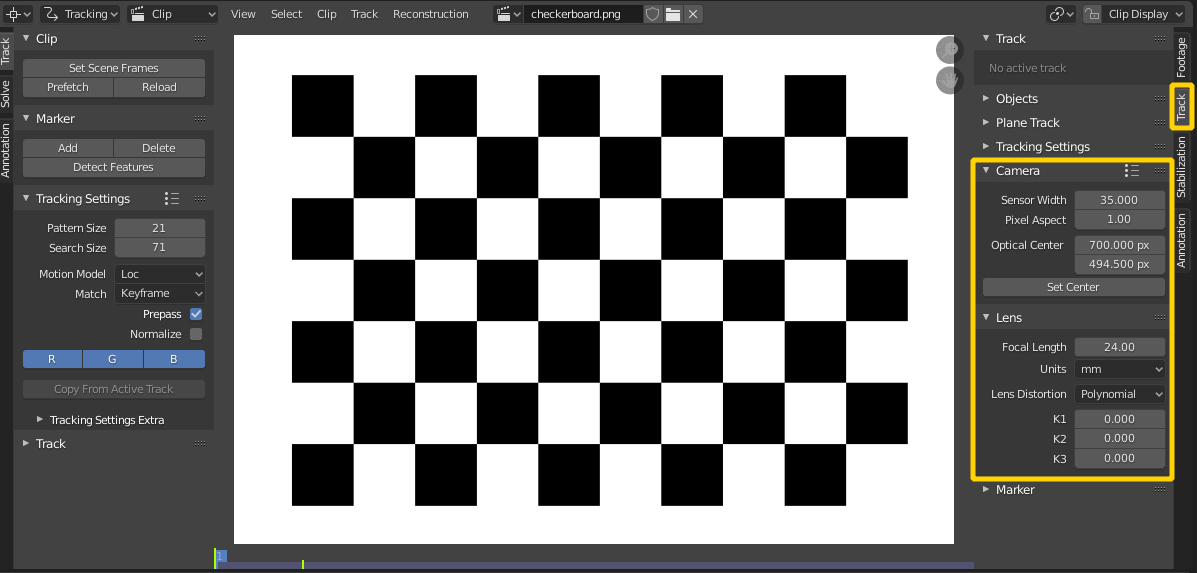
Task: Open the editor type selector icon
Action: coord(18,14)
